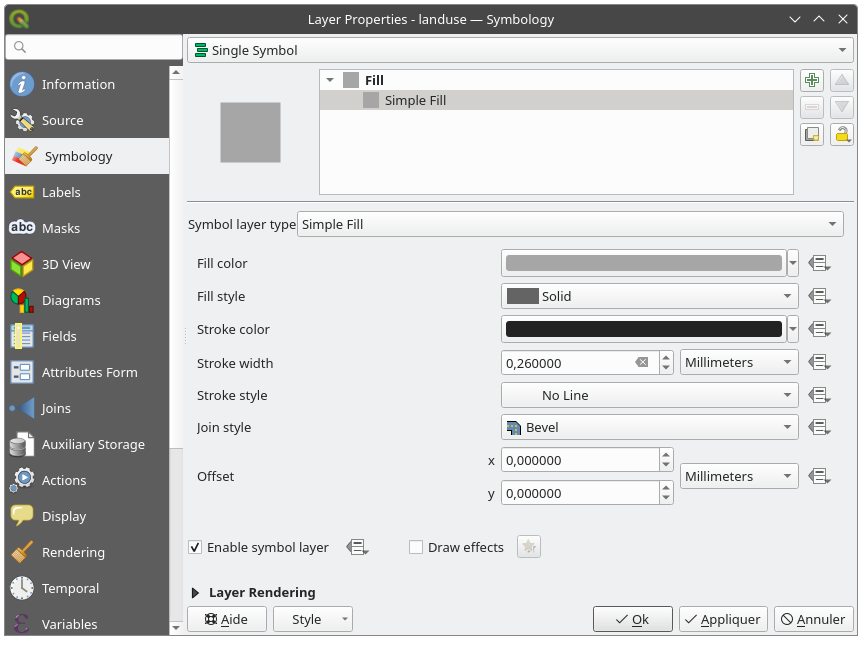Duplicate the Simple Fill symbol layer
Image resolution: width=862 pixels, height=649 pixels.
(x=811, y=133)
